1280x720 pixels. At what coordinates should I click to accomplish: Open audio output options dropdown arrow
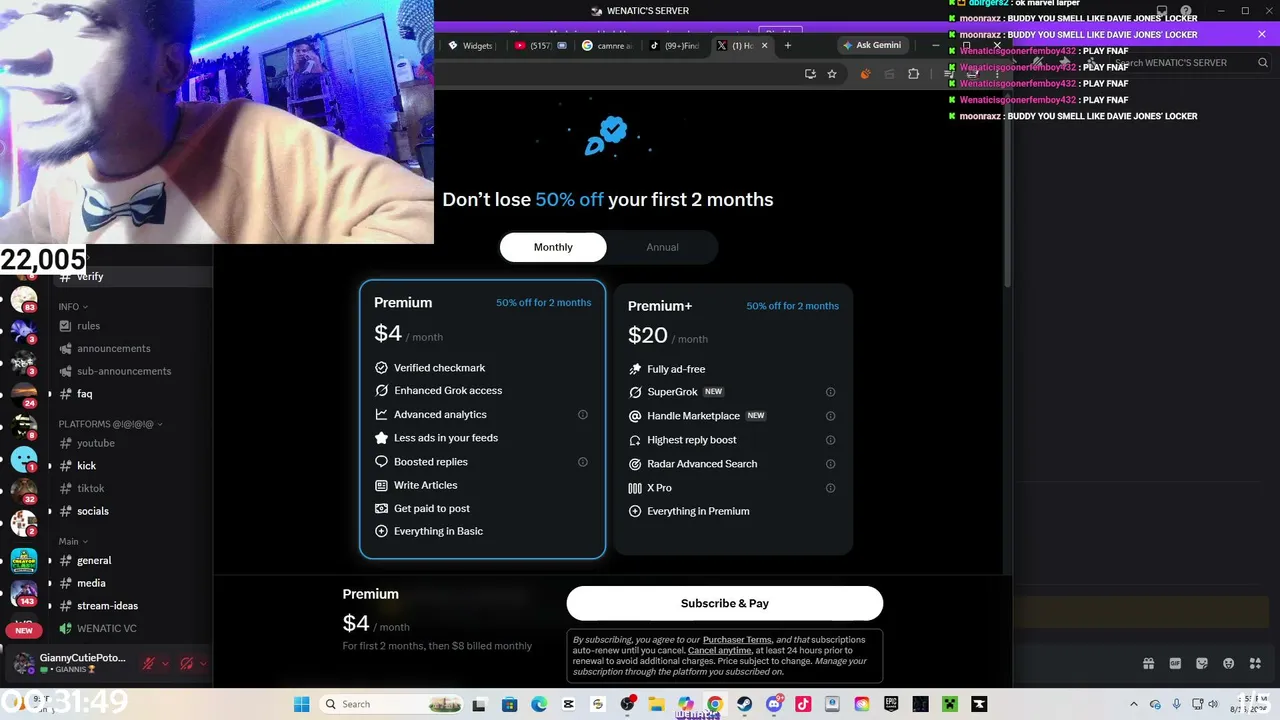(203, 663)
